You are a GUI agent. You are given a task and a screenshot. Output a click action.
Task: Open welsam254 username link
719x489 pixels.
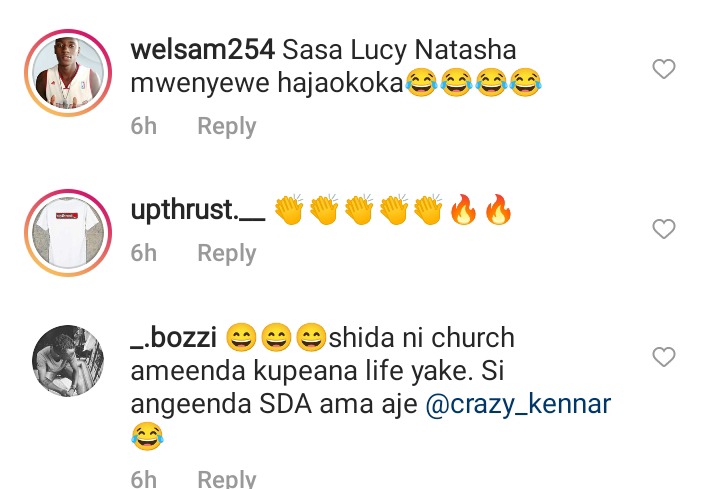click(202, 50)
